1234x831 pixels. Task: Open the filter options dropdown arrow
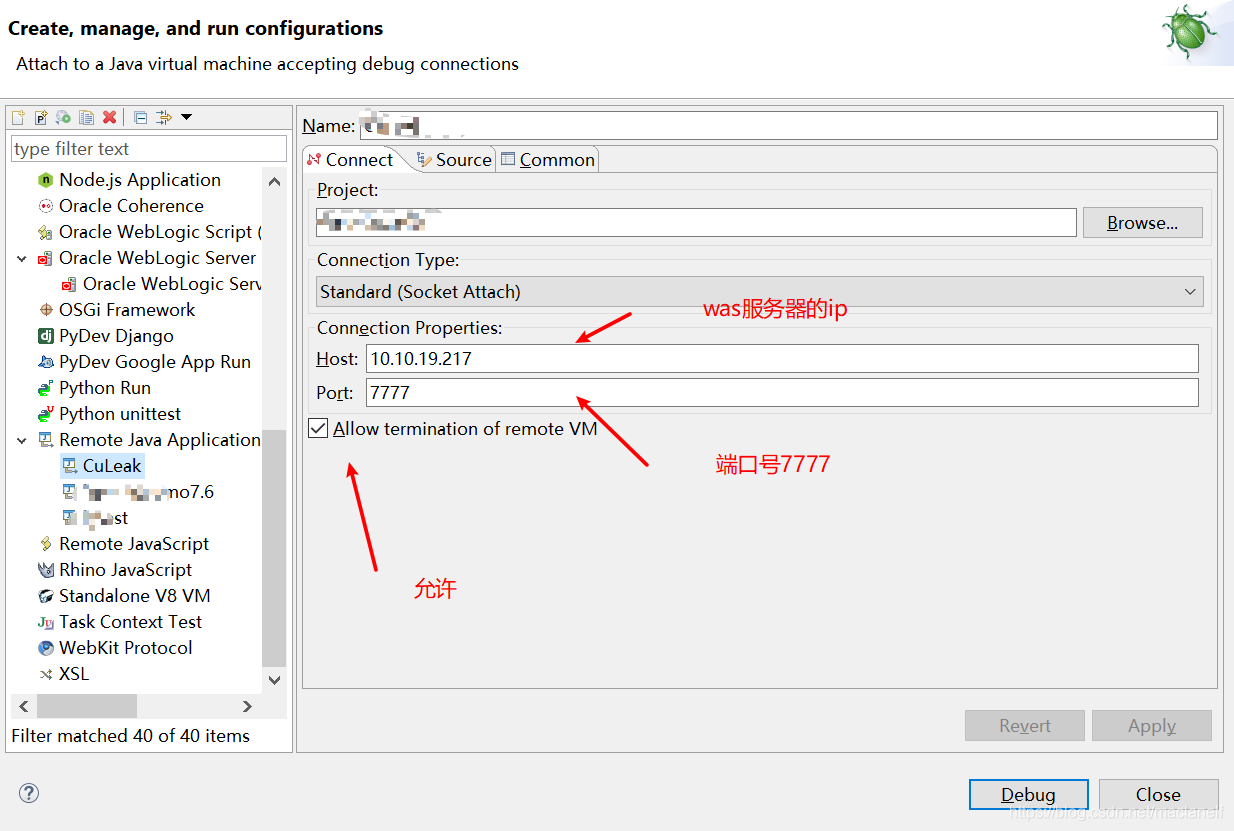tap(186, 118)
